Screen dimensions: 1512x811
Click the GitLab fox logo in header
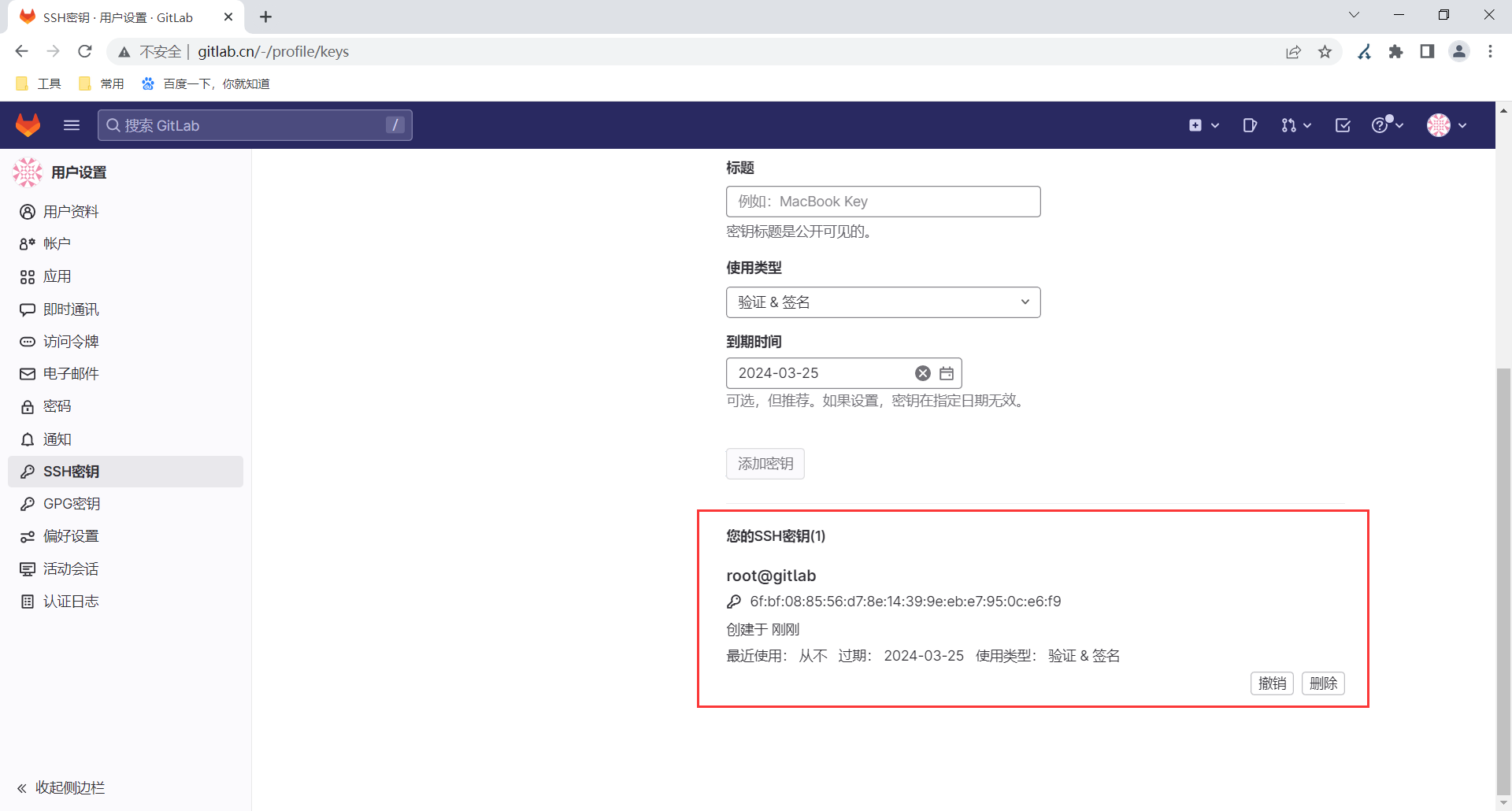coord(28,125)
